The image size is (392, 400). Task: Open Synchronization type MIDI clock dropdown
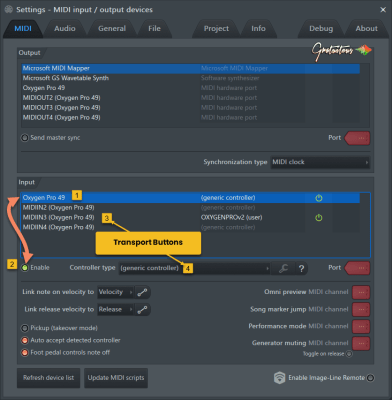(x=320, y=162)
